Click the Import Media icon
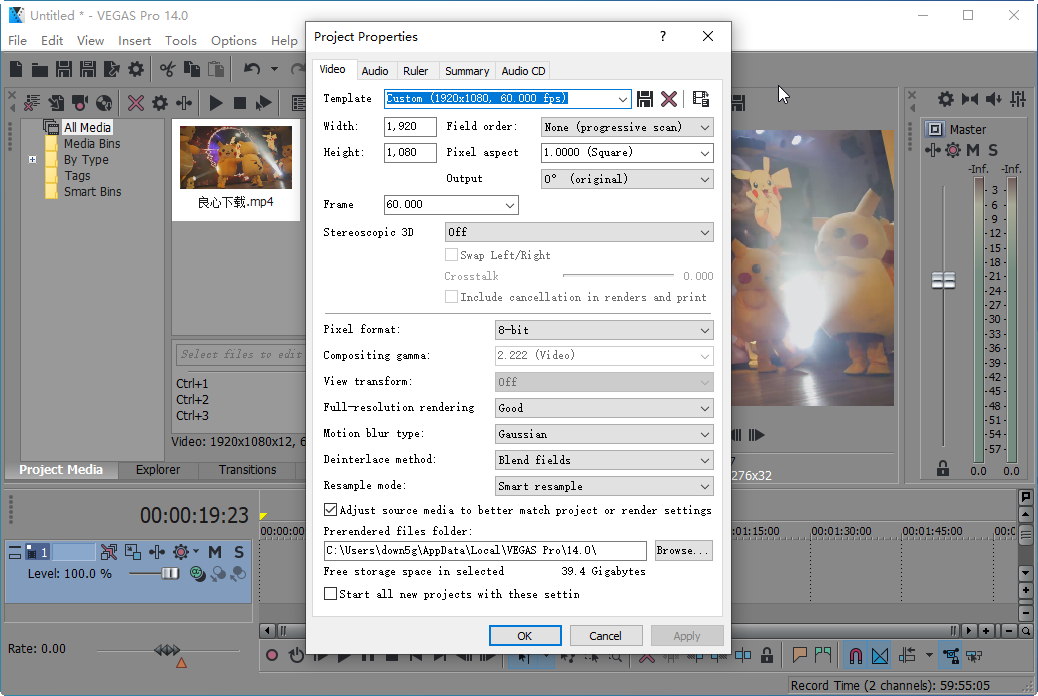 56,103
